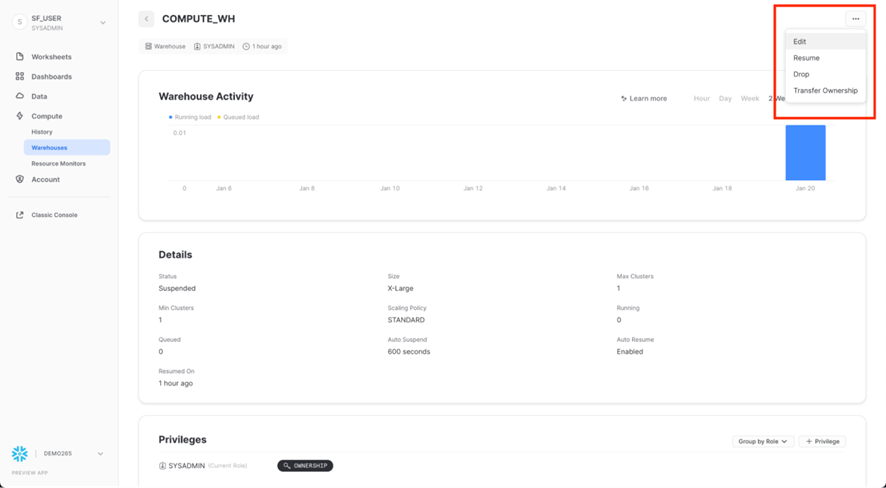Click the Compute icon in sidebar
886x488 pixels.
point(20,116)
